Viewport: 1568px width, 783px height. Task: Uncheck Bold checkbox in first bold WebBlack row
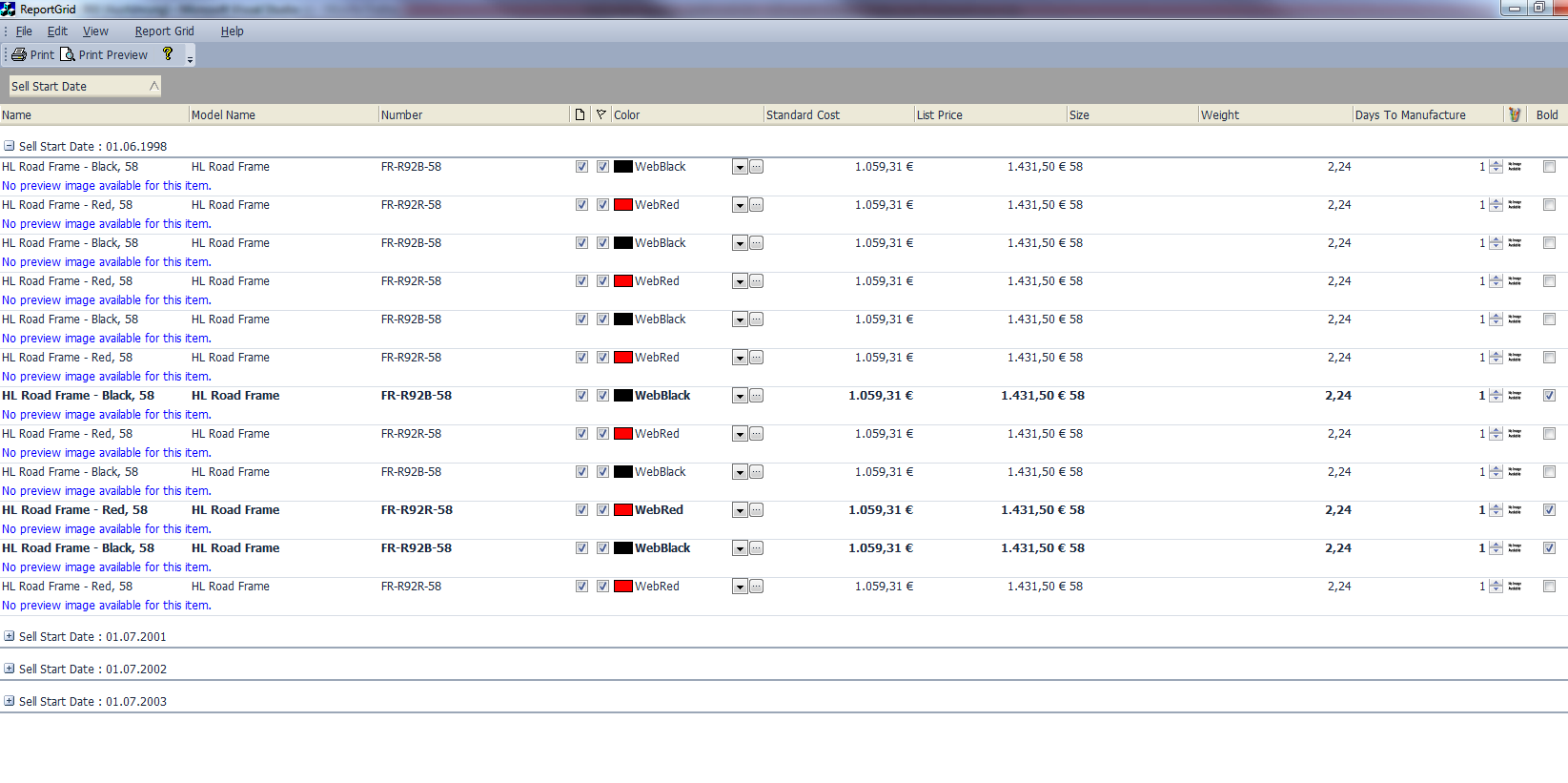tap(1549, 396)
